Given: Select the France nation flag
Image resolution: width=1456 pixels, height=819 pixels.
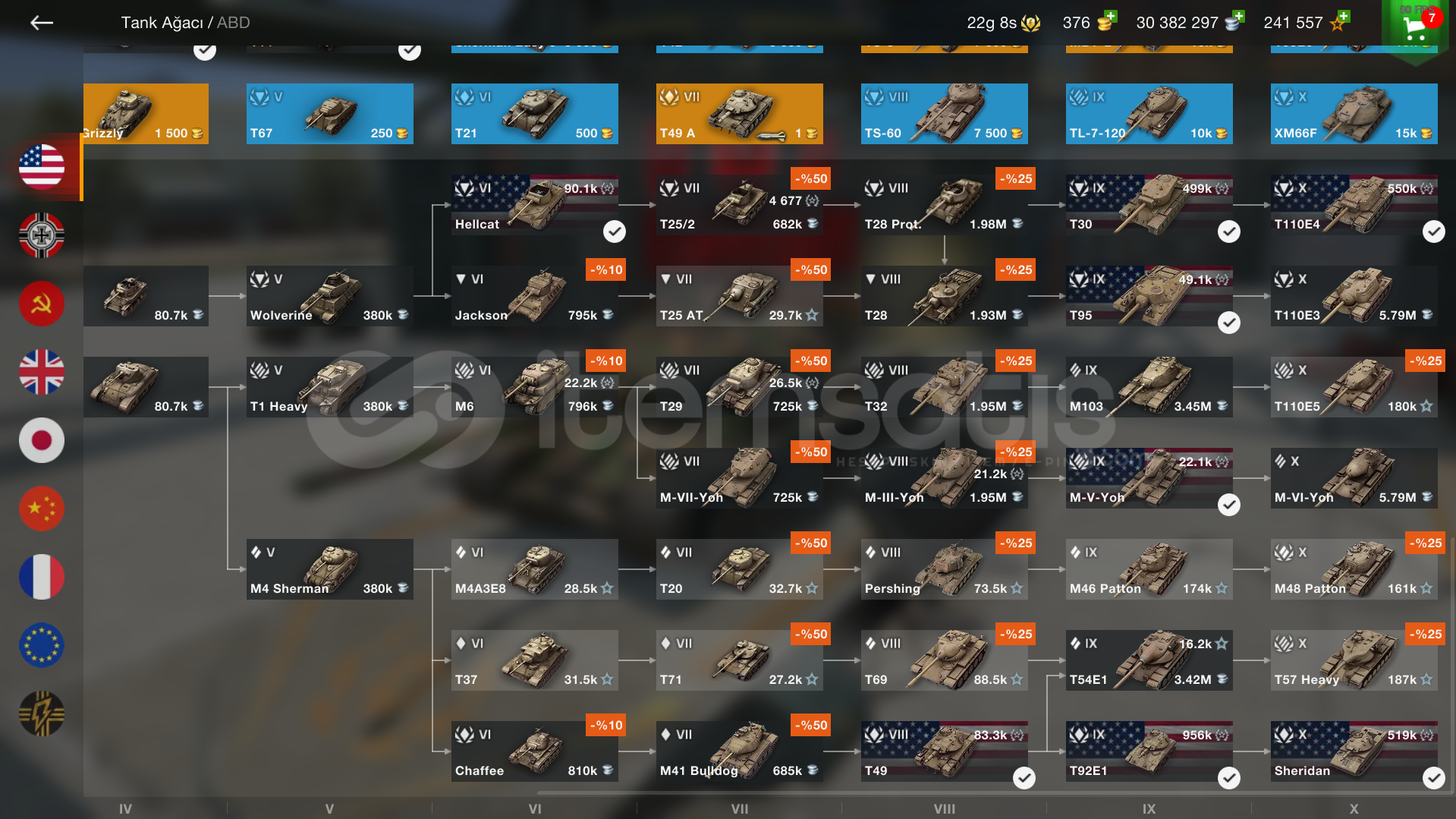Looking at the screenshot, I should pos(42,577).
